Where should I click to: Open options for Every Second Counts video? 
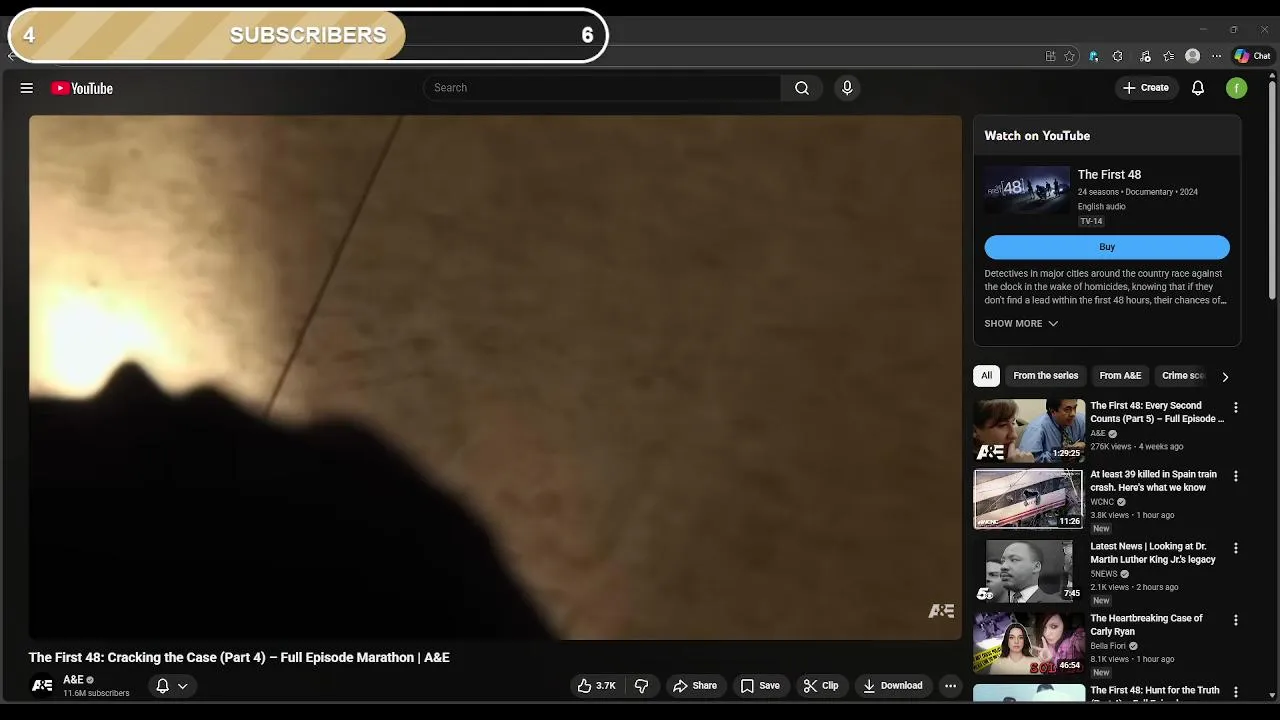(x=1236, y=407)
